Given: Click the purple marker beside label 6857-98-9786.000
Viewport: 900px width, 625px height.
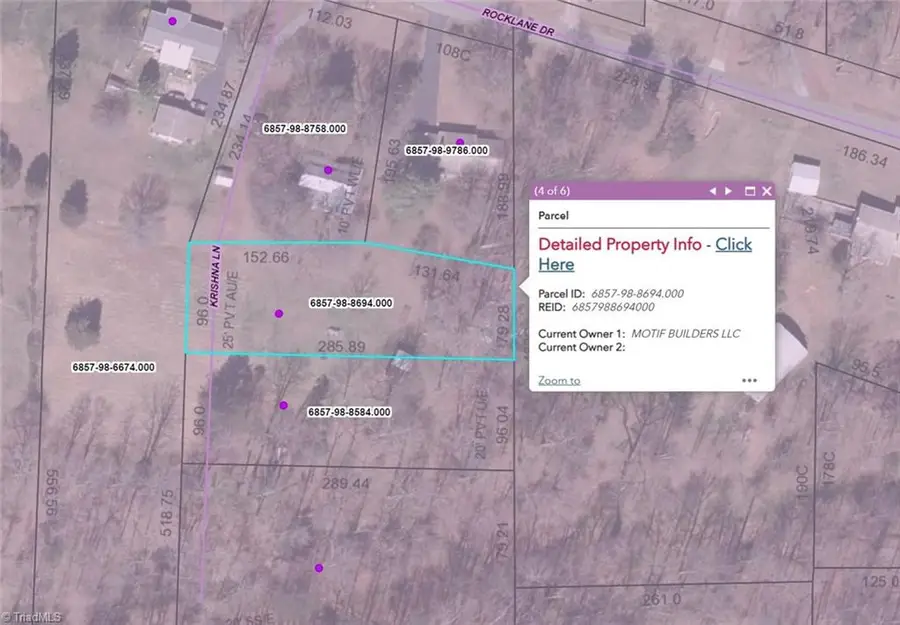Looking at the screenshot, I should click(460, 142).
